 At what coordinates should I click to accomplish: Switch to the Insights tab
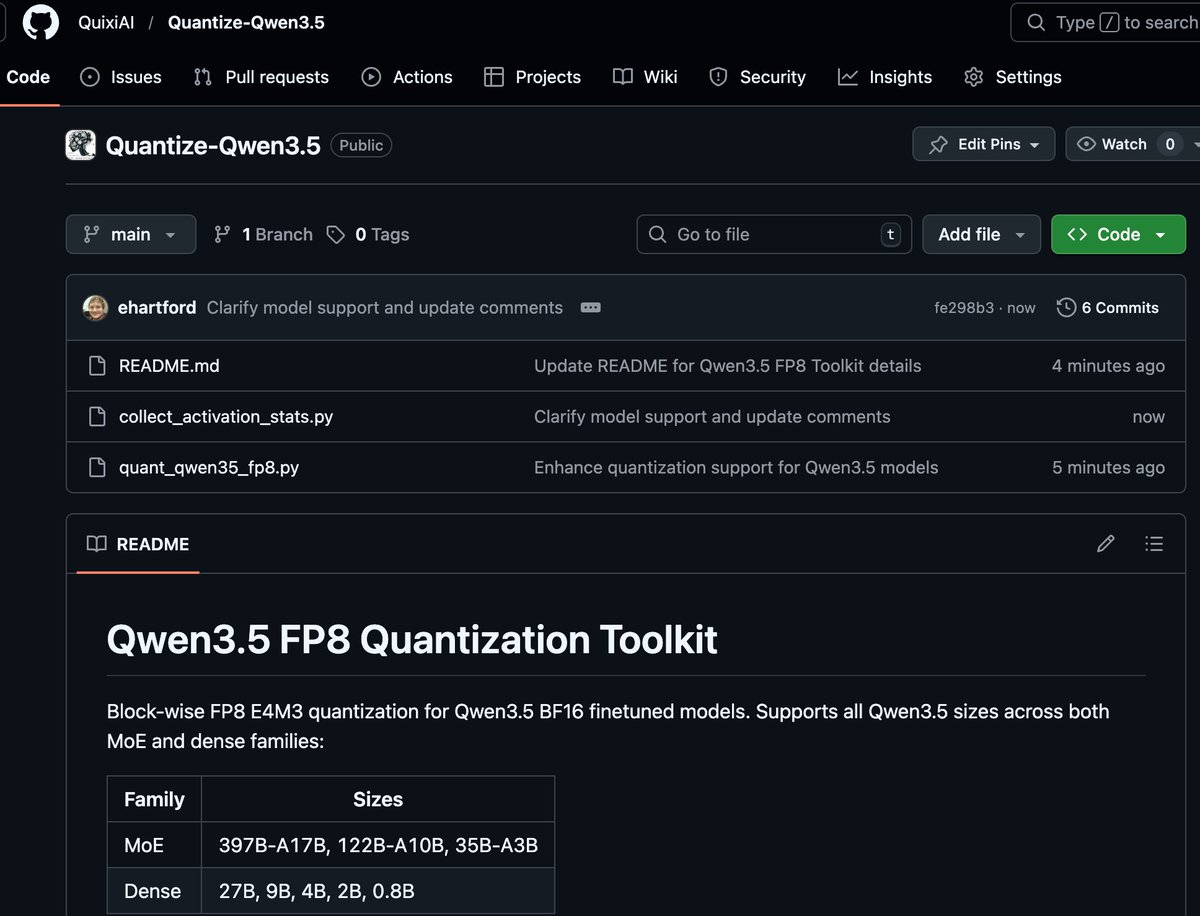pos(885,77)
